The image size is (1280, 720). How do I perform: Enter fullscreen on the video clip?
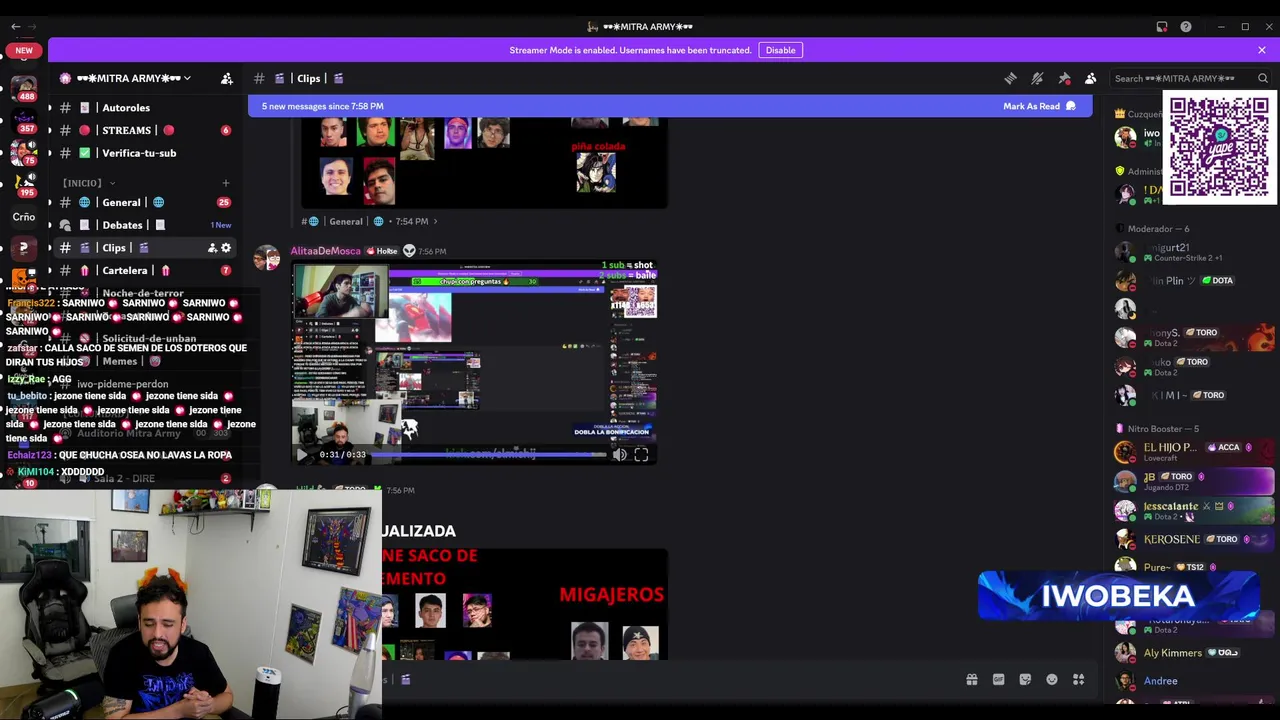(x=641, y=455)
